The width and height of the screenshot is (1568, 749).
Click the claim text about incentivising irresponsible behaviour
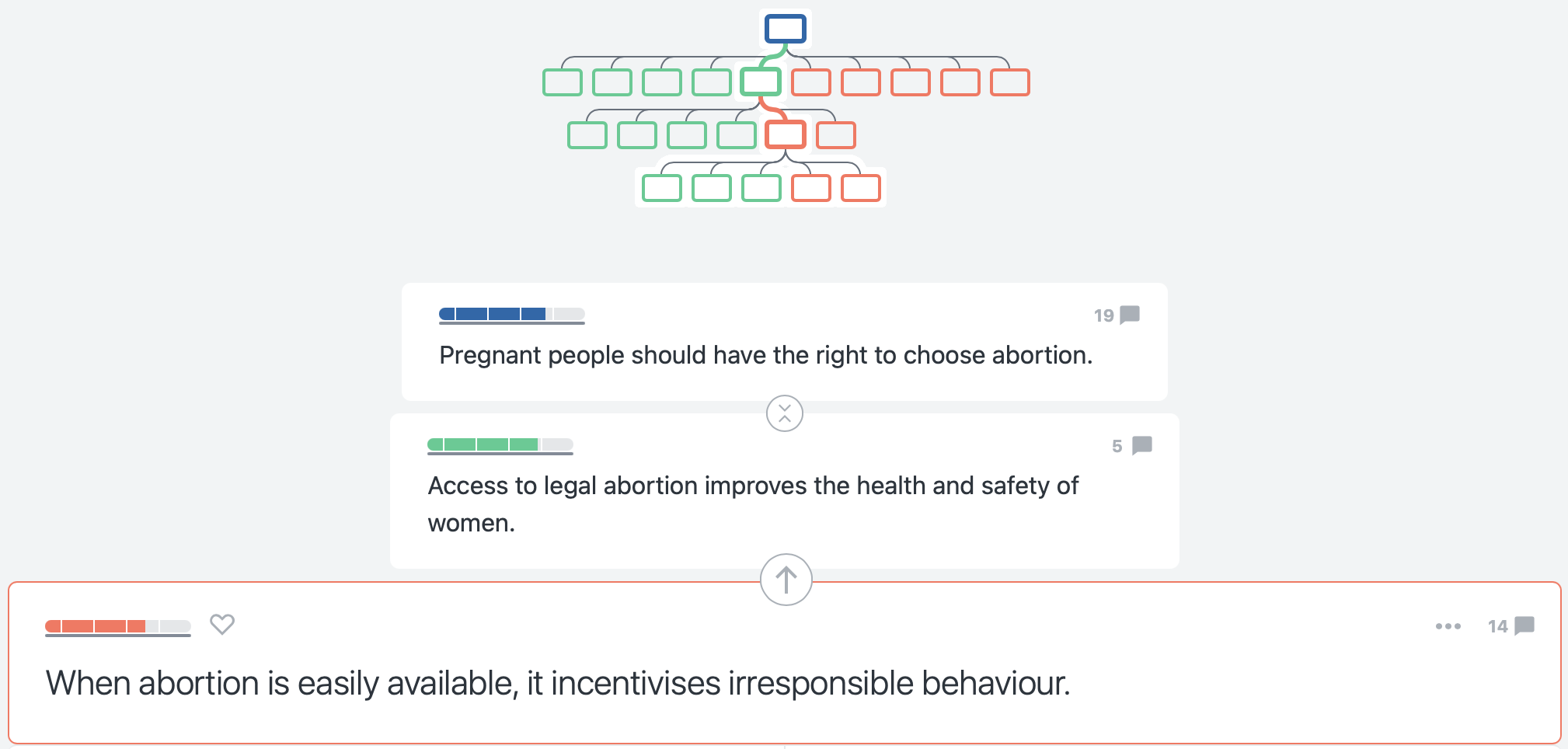pos(558,684)
